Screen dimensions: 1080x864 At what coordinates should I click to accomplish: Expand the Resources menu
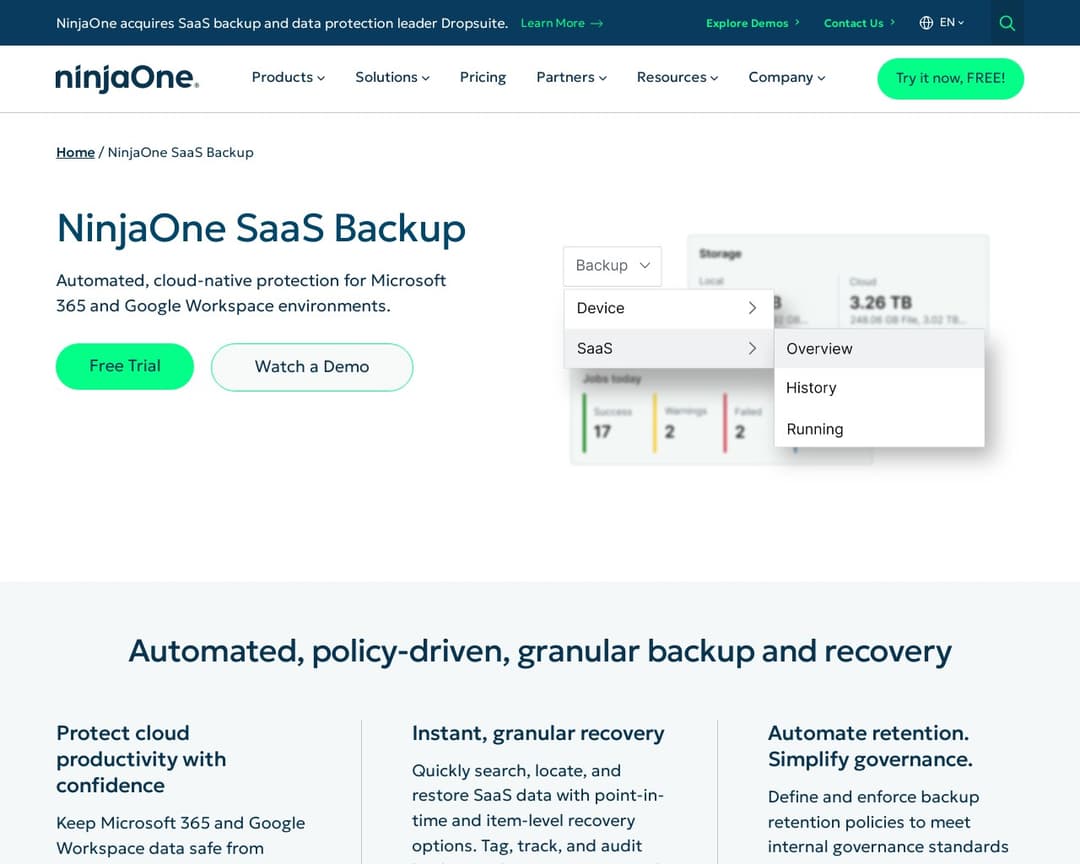pyautogui.click(x=677, y=77)
